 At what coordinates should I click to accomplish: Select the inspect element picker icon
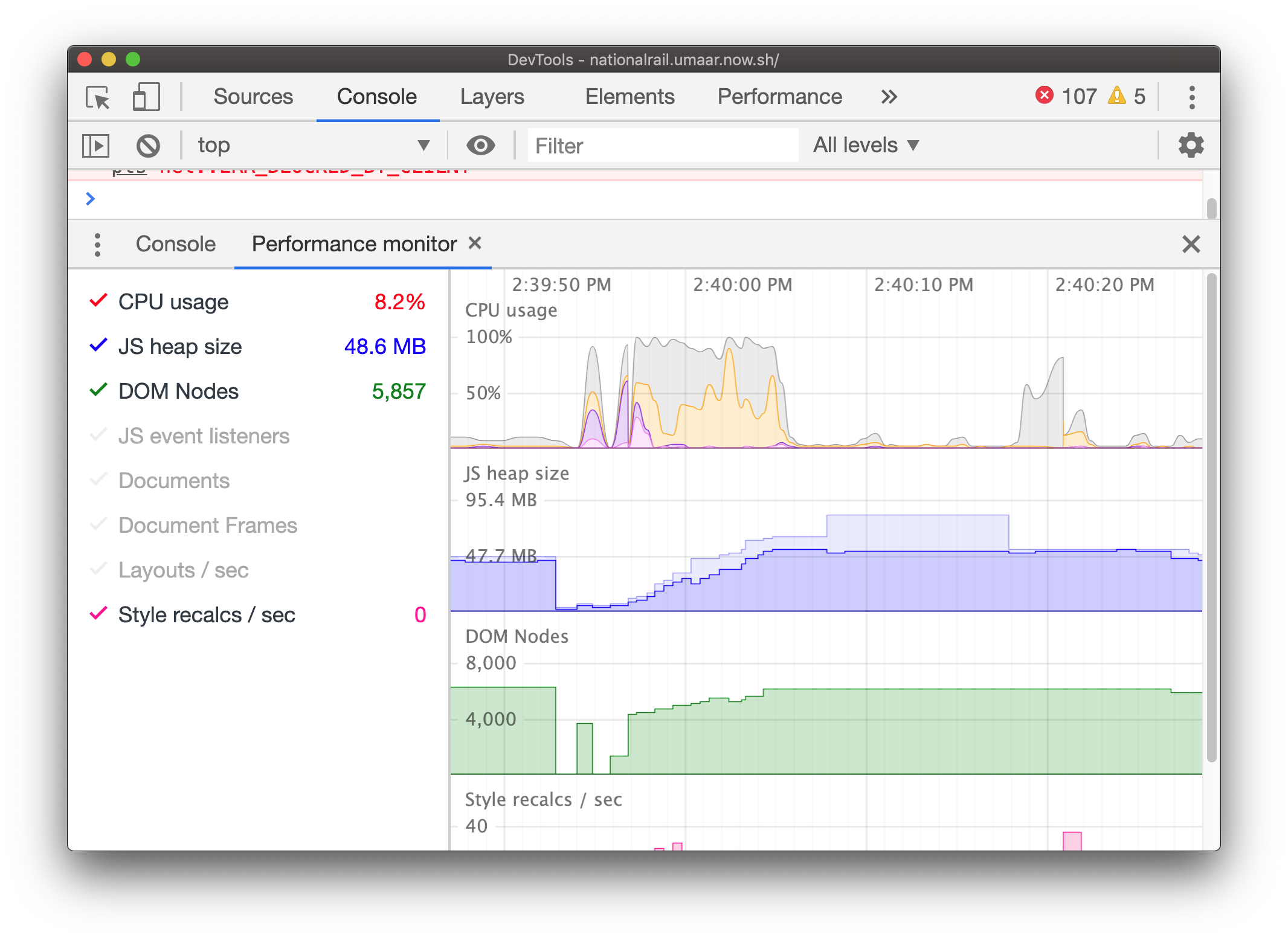click(x=97, y=97)
